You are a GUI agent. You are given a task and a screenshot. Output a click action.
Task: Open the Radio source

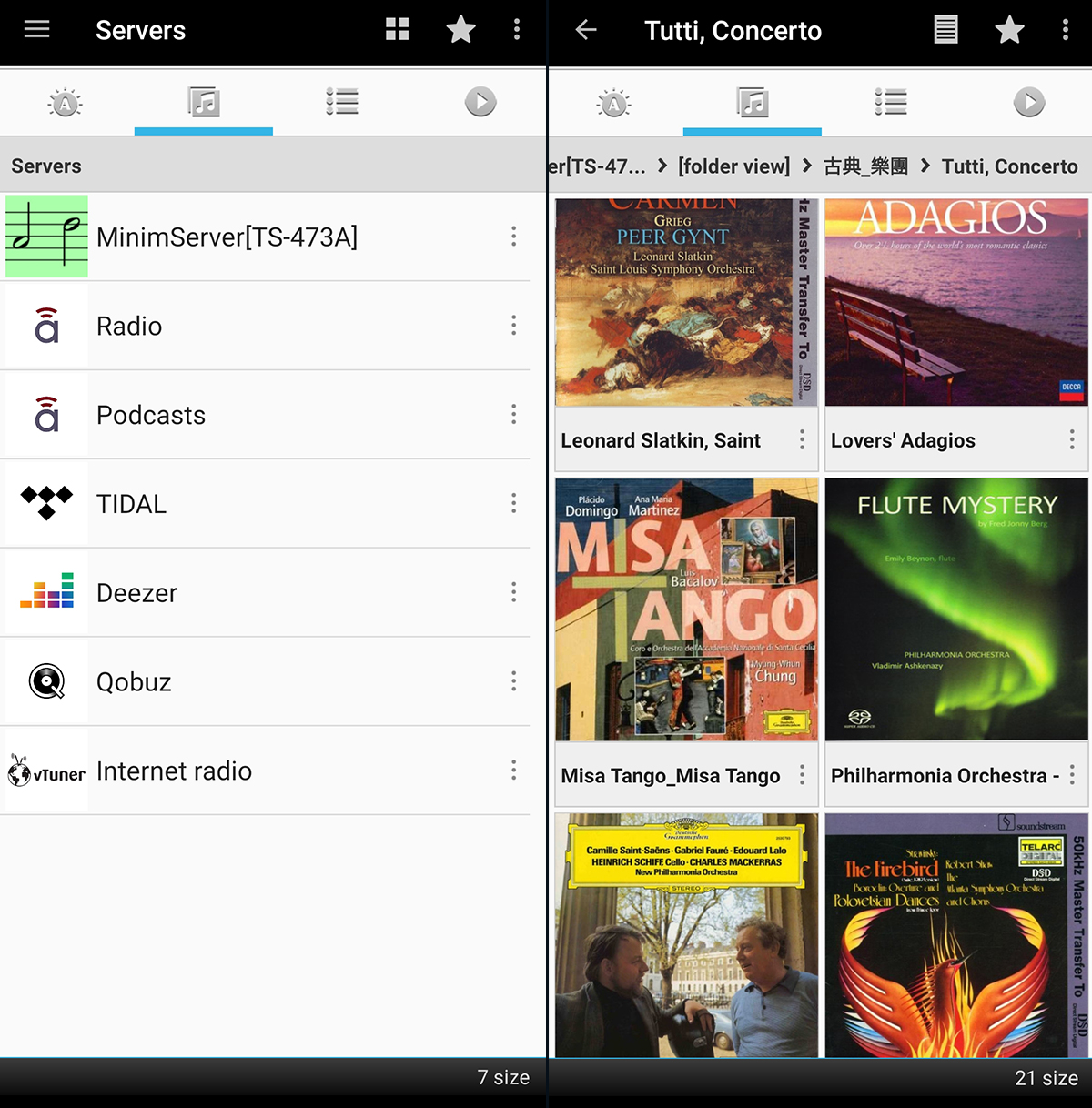[265, 326]
